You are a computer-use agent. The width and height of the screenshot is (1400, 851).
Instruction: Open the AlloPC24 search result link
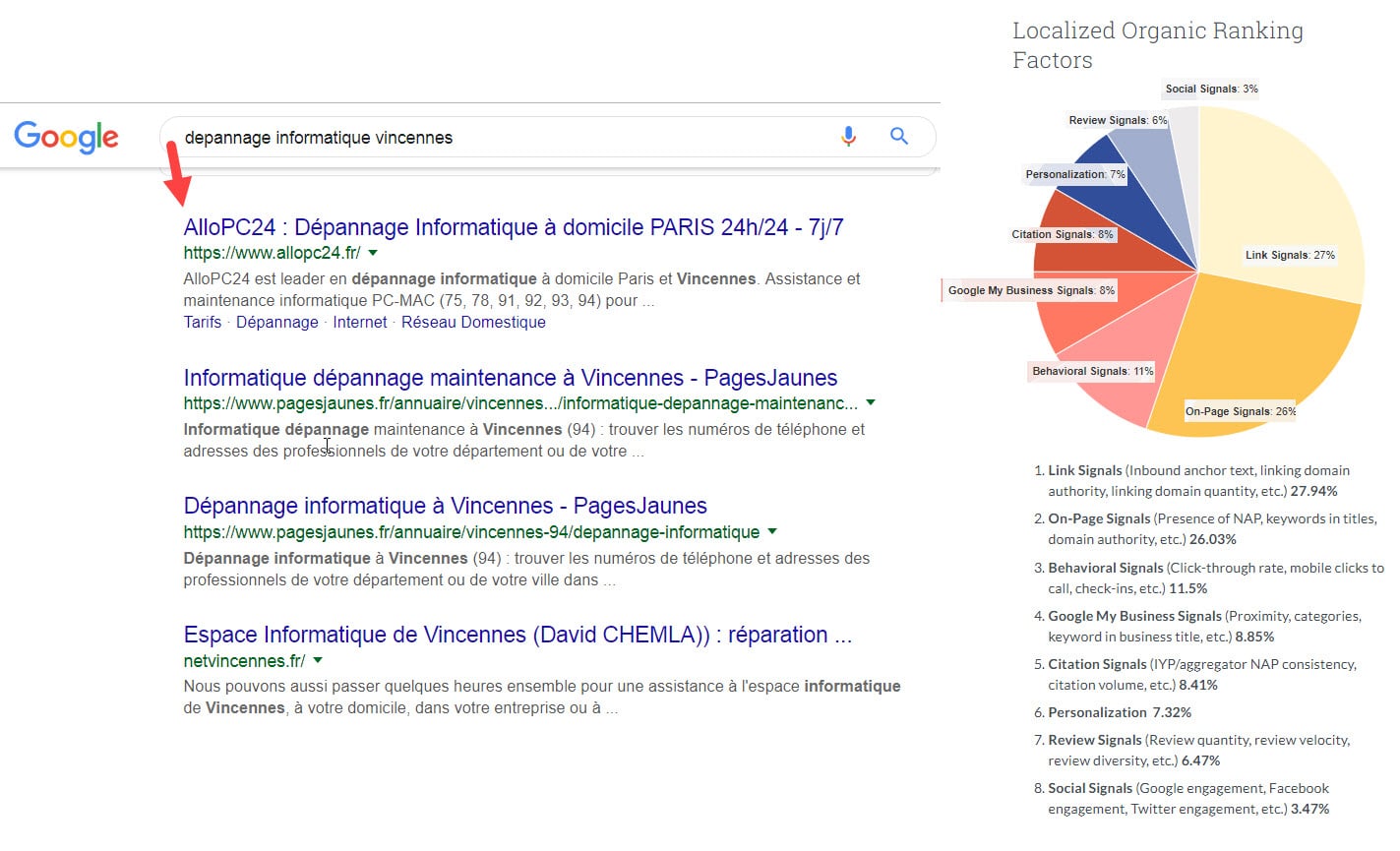(513, 226)
